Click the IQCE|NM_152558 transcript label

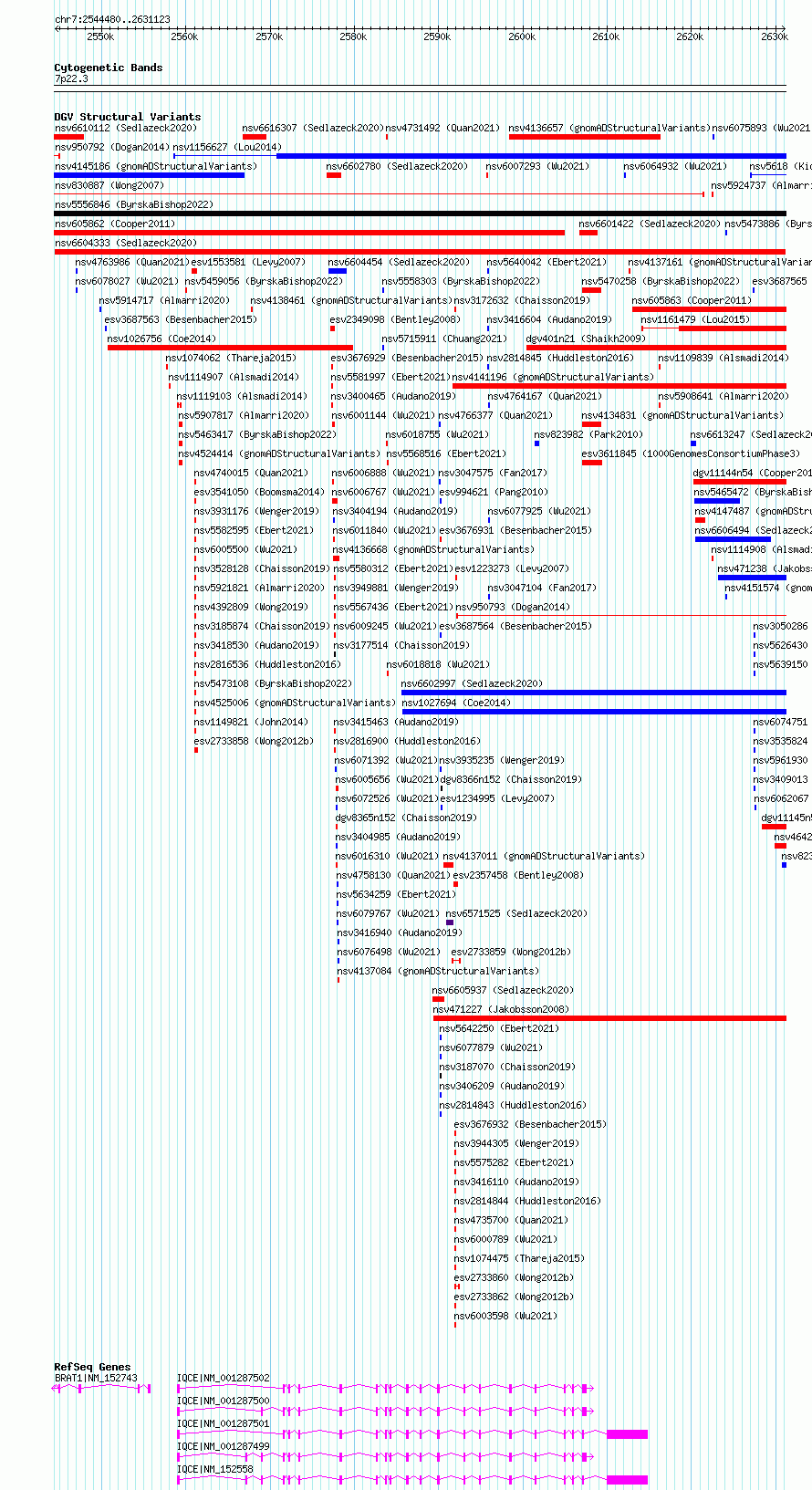click(215, 1469)
